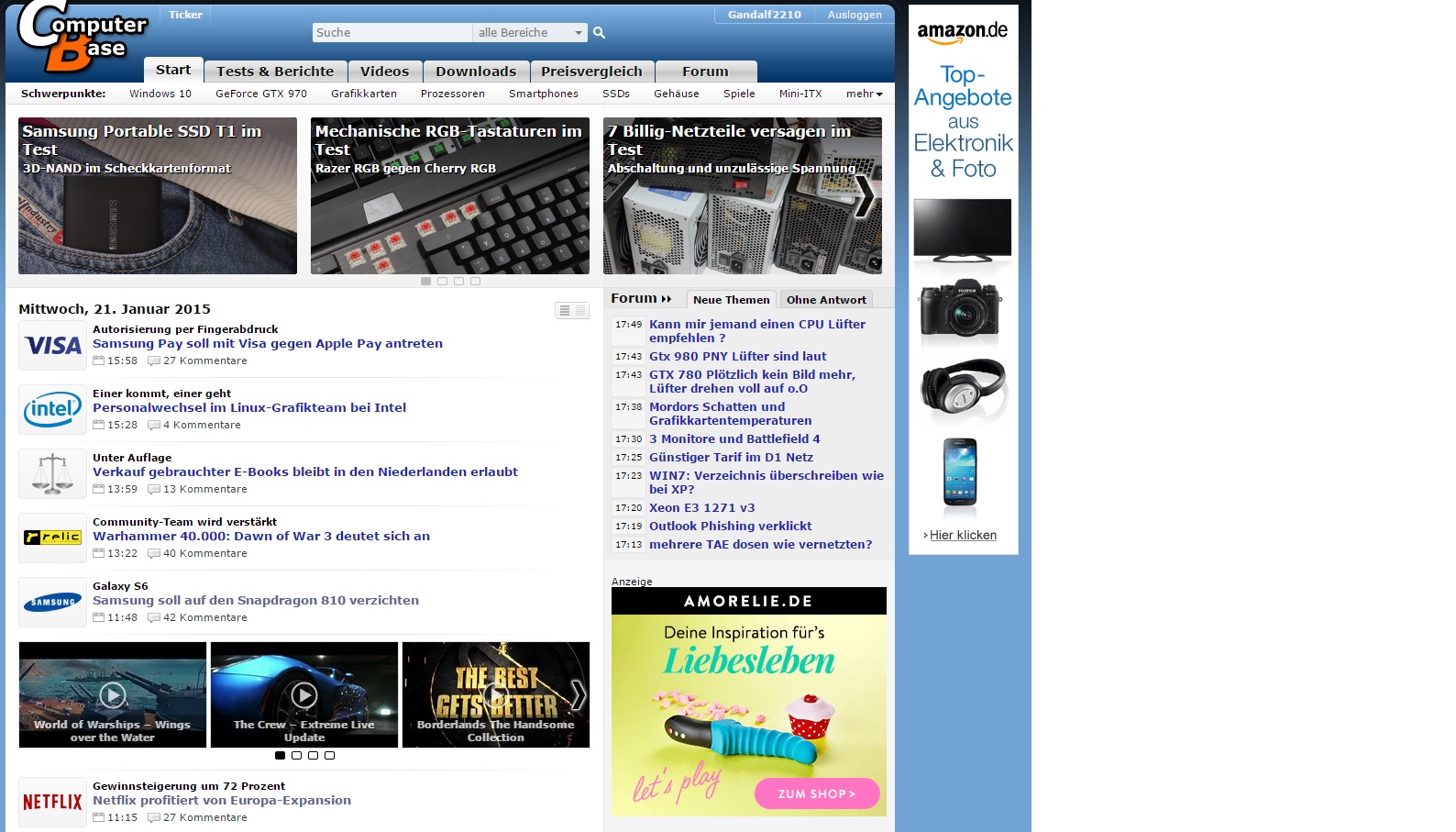Switch to list view layout icon
The height and width of the screenshot is (832, 1456).
[565, 311]
